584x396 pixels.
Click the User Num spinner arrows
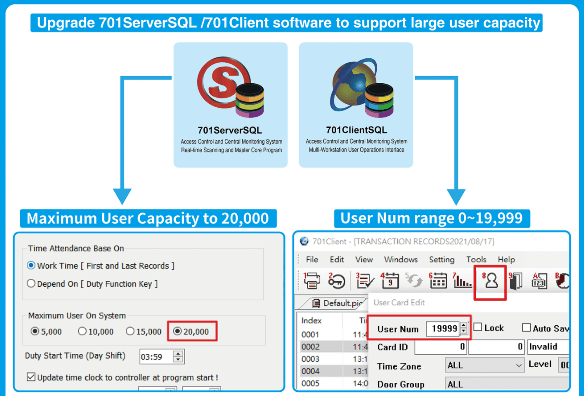463,328
